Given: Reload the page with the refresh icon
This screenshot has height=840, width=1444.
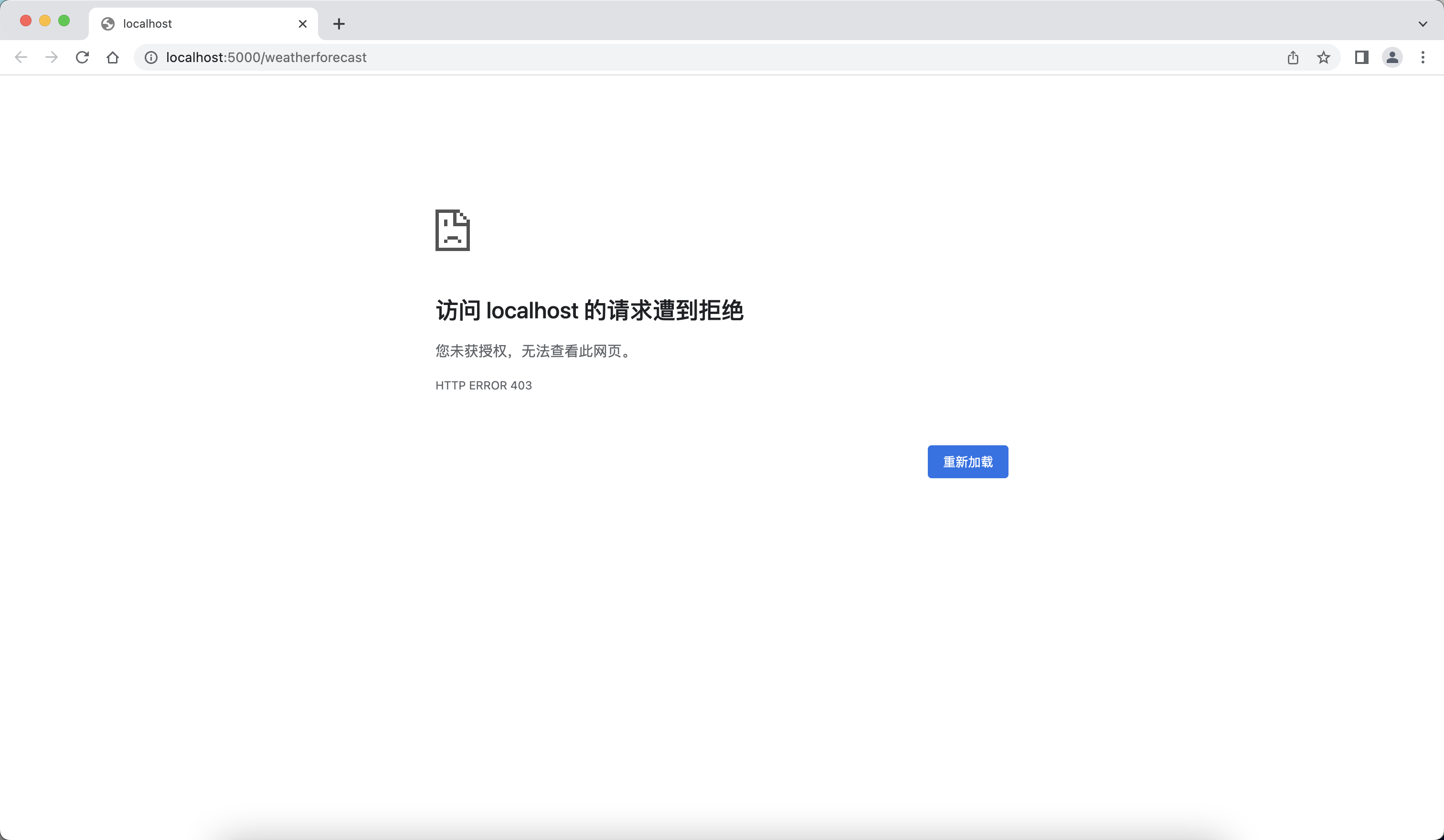Looking at the screenshot, I should click(x=83, y=57).
